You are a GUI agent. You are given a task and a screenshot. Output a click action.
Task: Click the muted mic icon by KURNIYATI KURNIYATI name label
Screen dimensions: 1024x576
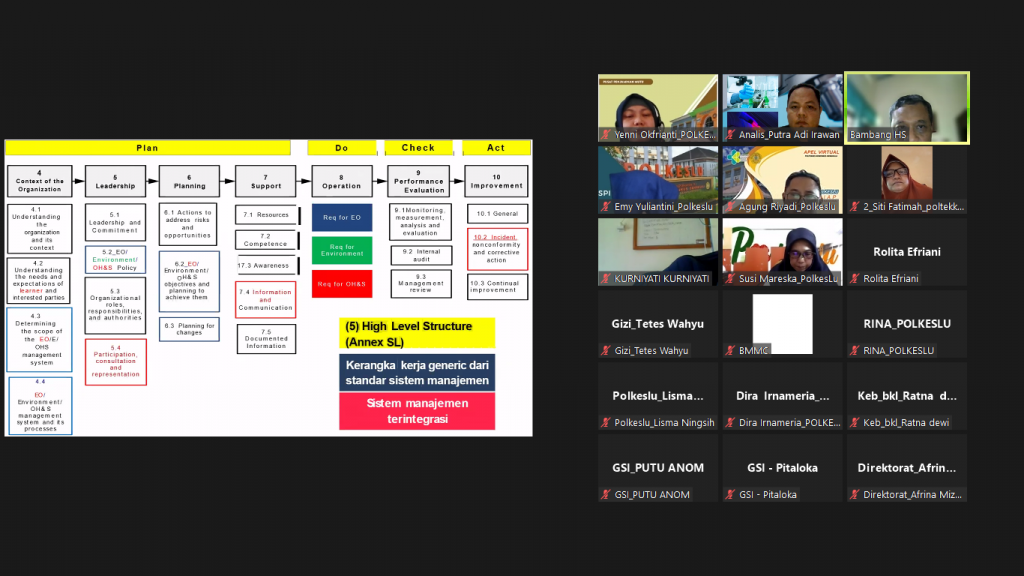tap(606, 279)
